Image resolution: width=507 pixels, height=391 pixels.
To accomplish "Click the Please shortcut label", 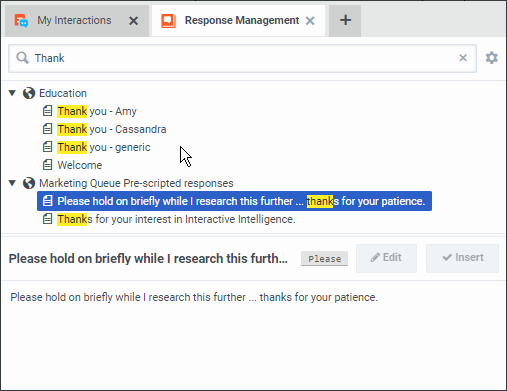I will 324,259.
